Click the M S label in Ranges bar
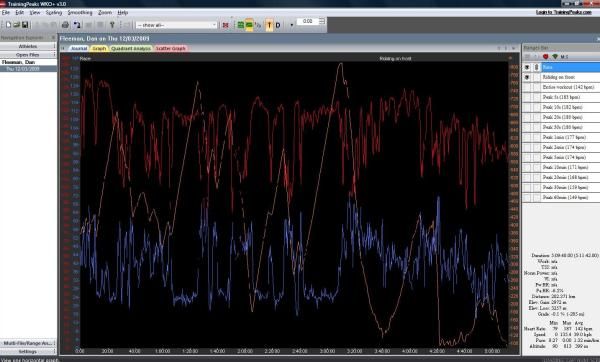 (x=564, y=57)
